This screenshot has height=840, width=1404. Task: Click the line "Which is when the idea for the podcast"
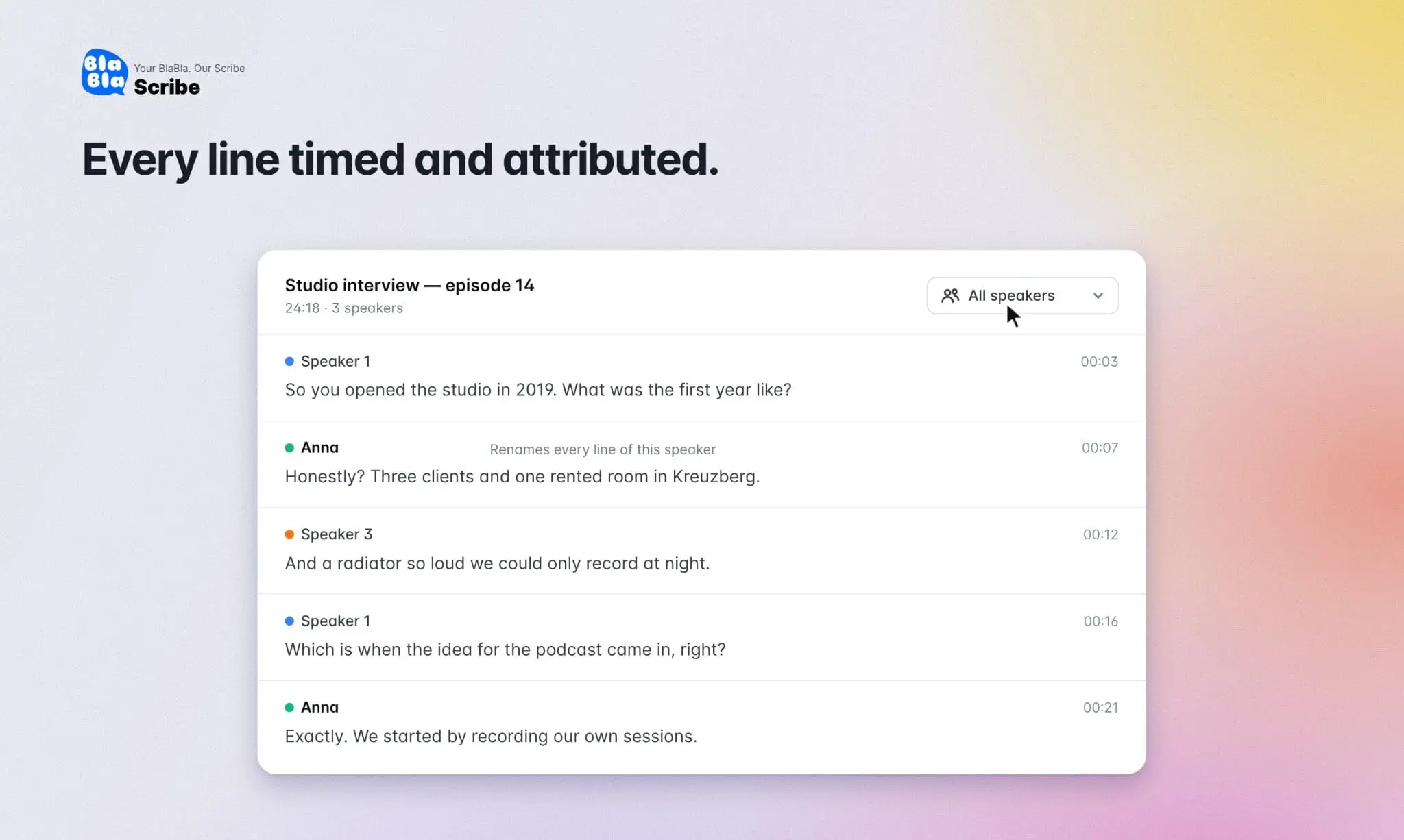(x=505, y=650)
